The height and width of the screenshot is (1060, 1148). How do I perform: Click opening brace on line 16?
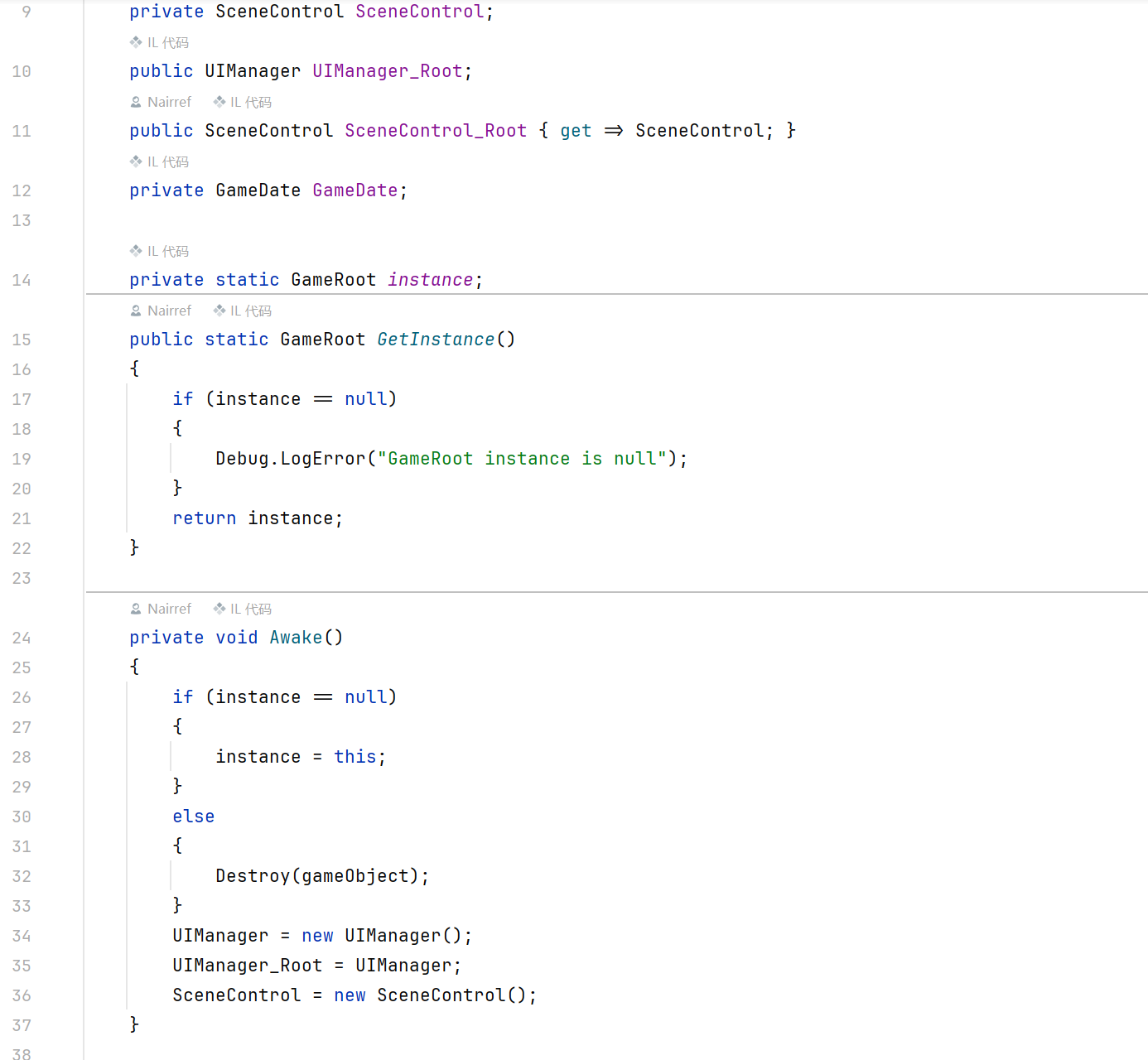click(x=135, y=369)
